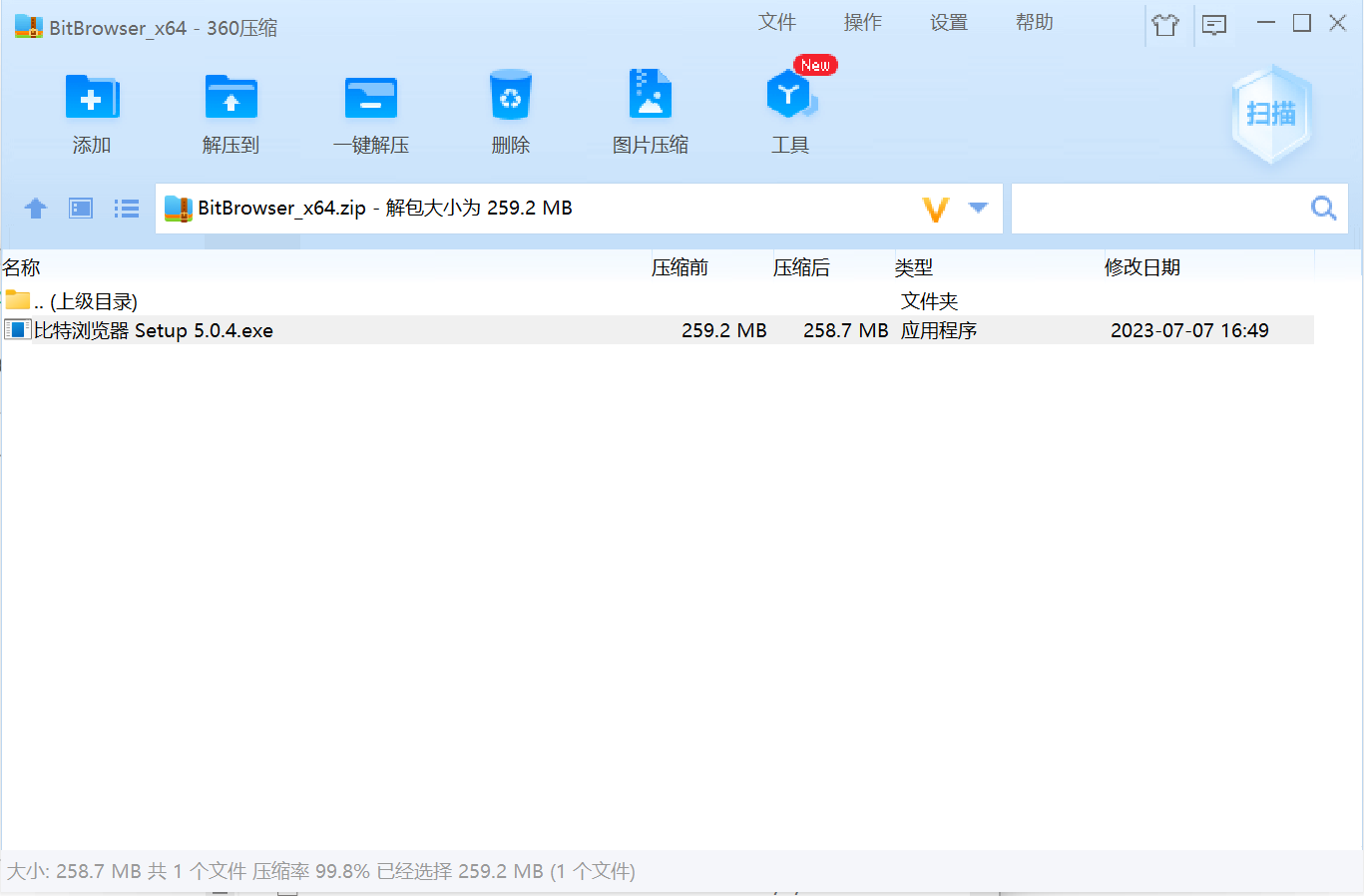Expand the address path dropdown arrow

pos(979,208)
